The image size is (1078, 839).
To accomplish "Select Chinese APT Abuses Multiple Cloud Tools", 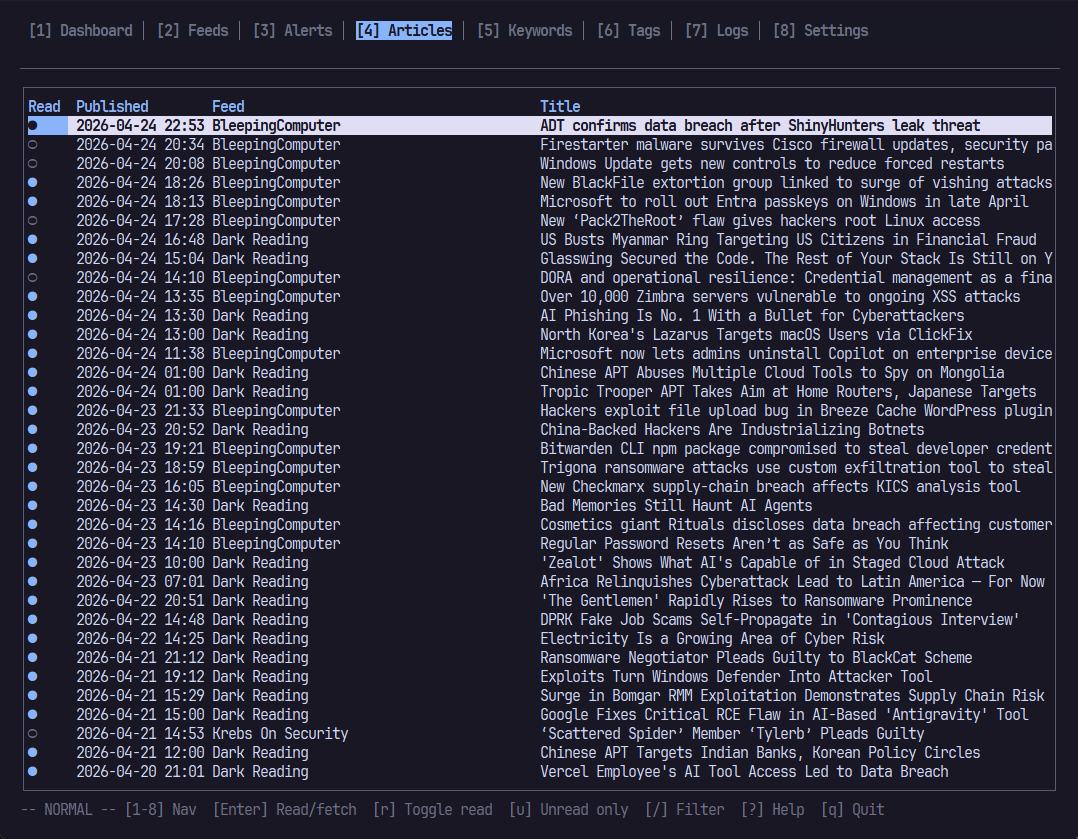I will coord(540,373).
